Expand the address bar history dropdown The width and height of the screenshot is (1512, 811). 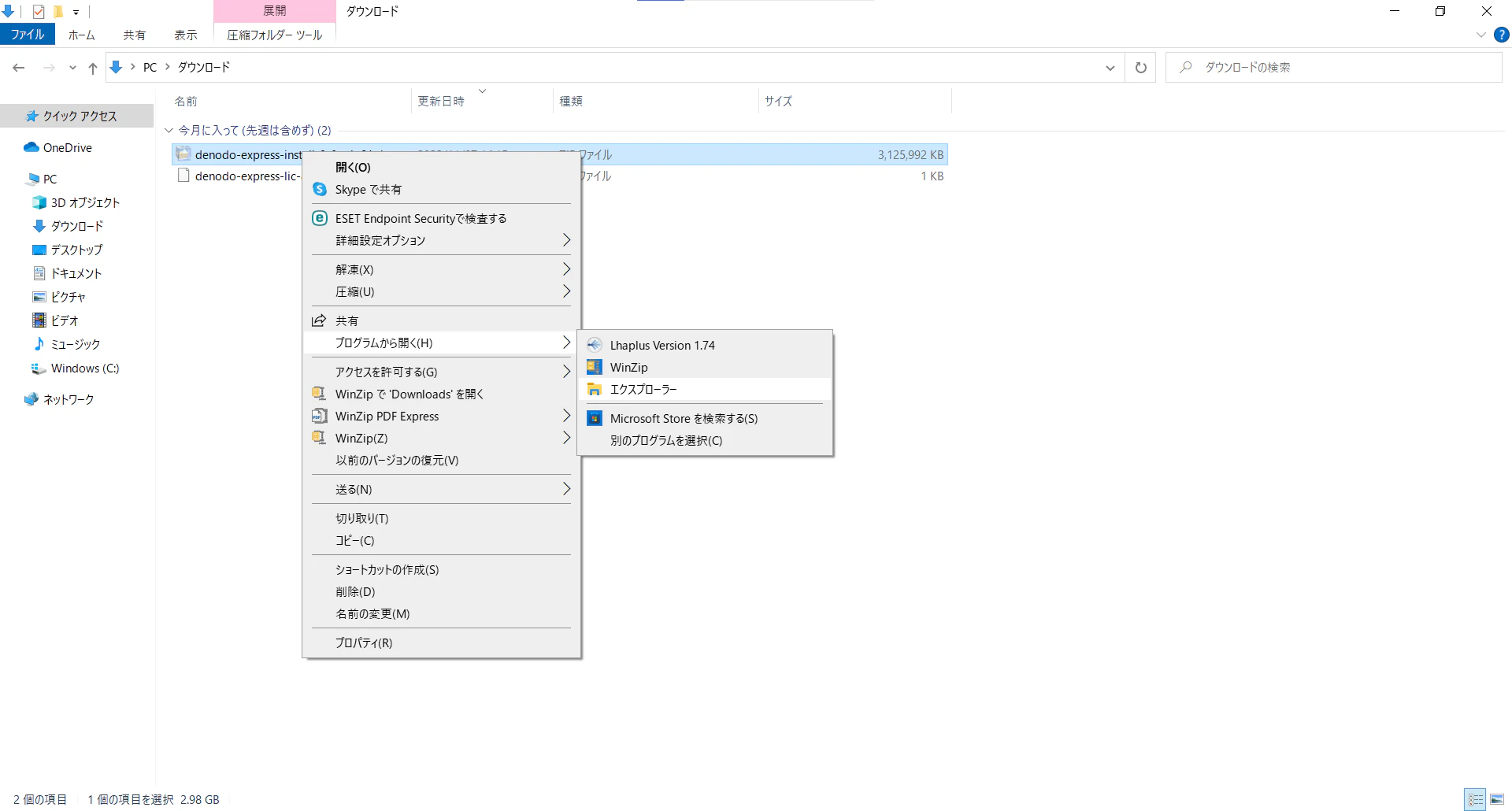pyautogui.click(x=1110, y=68)
